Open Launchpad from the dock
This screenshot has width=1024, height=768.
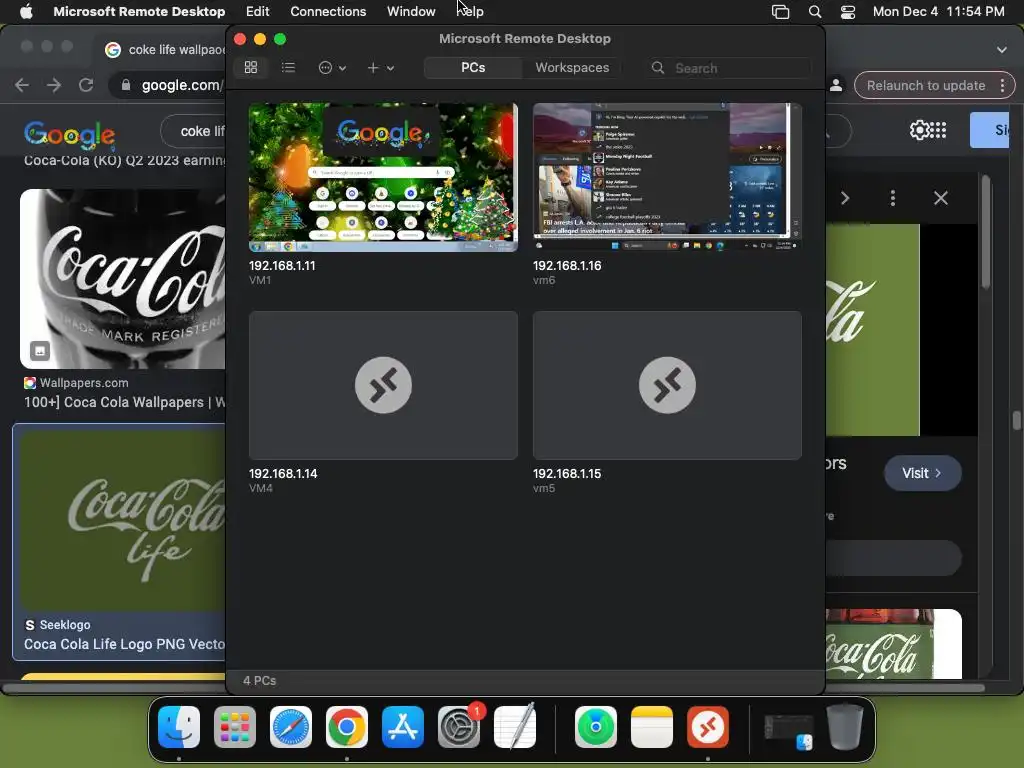pos(235,727)
